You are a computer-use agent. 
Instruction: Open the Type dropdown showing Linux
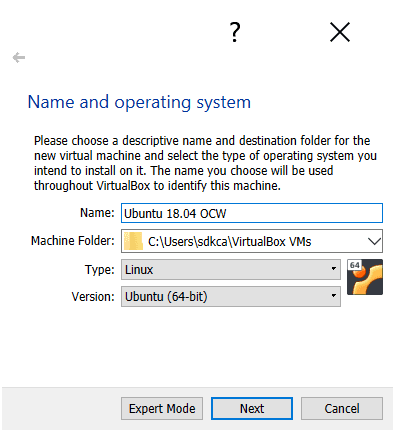coord(231,269)
